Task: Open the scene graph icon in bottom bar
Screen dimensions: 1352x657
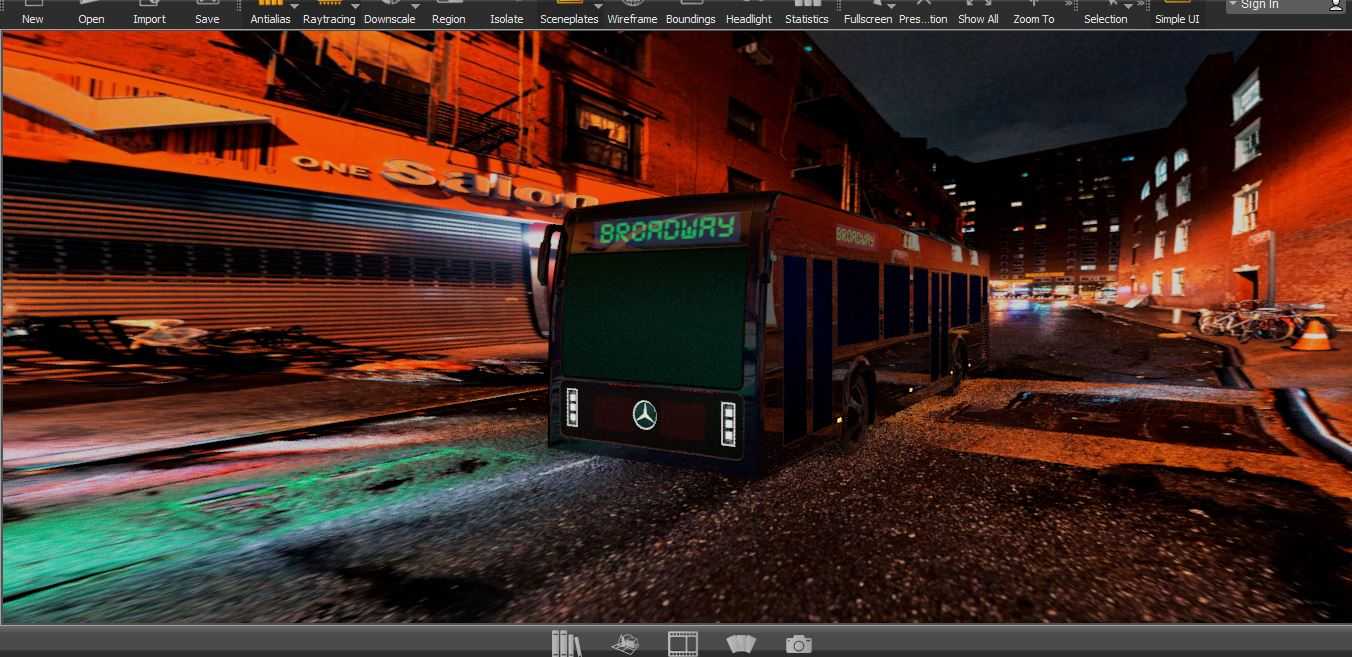Action: [625, 645]
